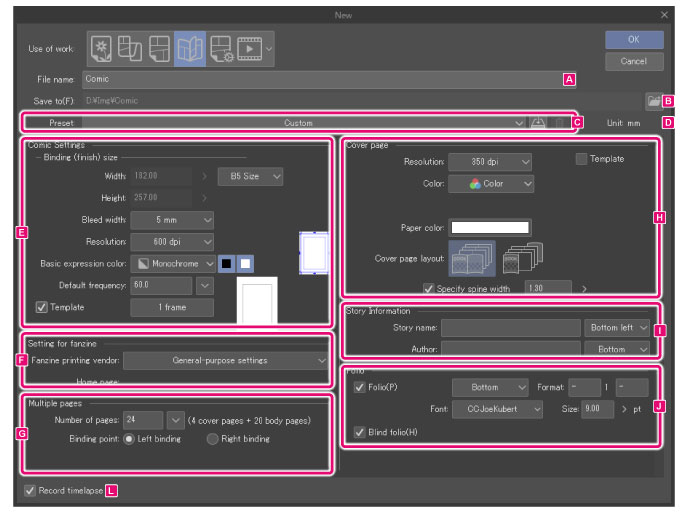693x512 pixels.
Task: Toggle the Record timelapse checkbox
Action: click(x=30, y=490)
